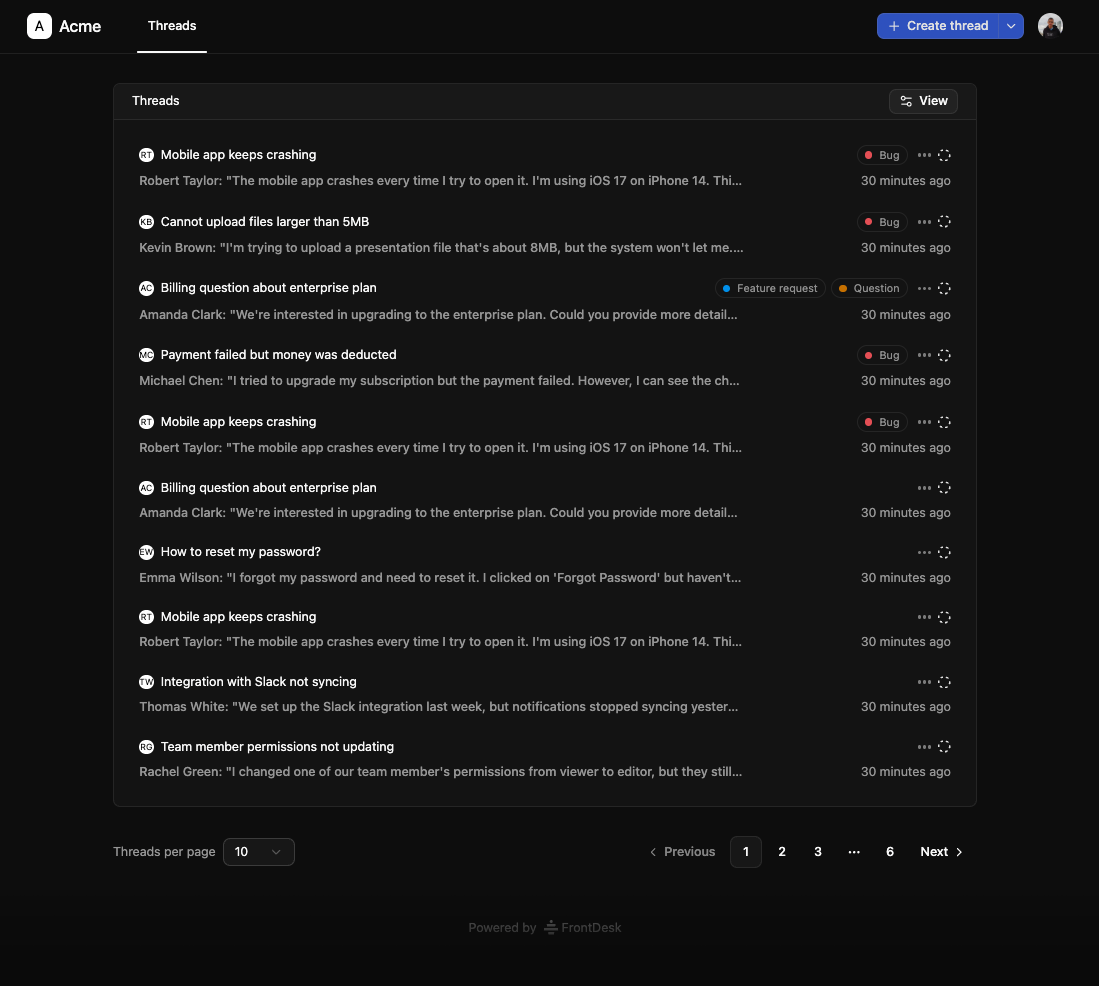Open more options for Team member permissions thread

click(x=924, y=747)
